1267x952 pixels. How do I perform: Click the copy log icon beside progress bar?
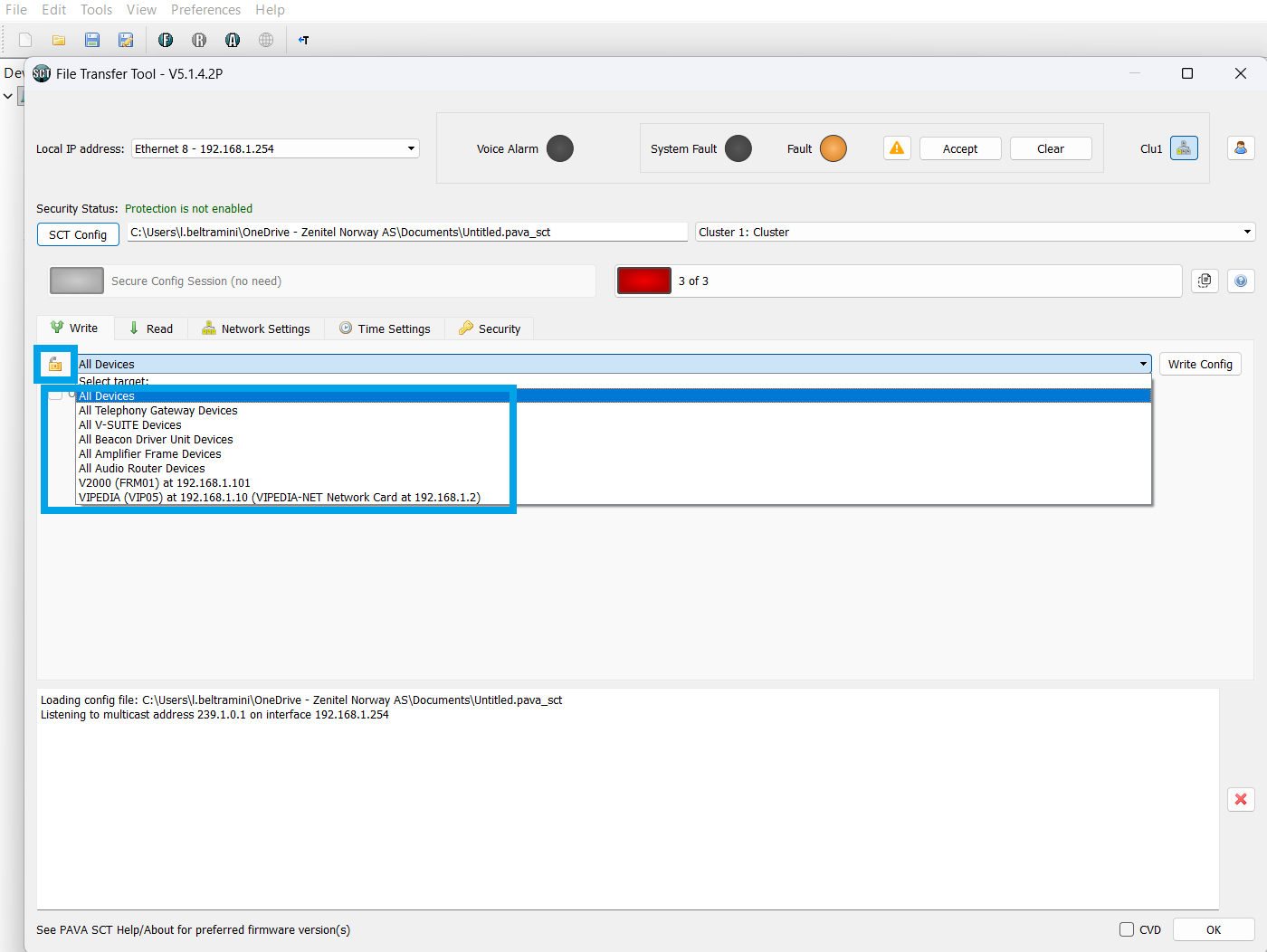1205,281
